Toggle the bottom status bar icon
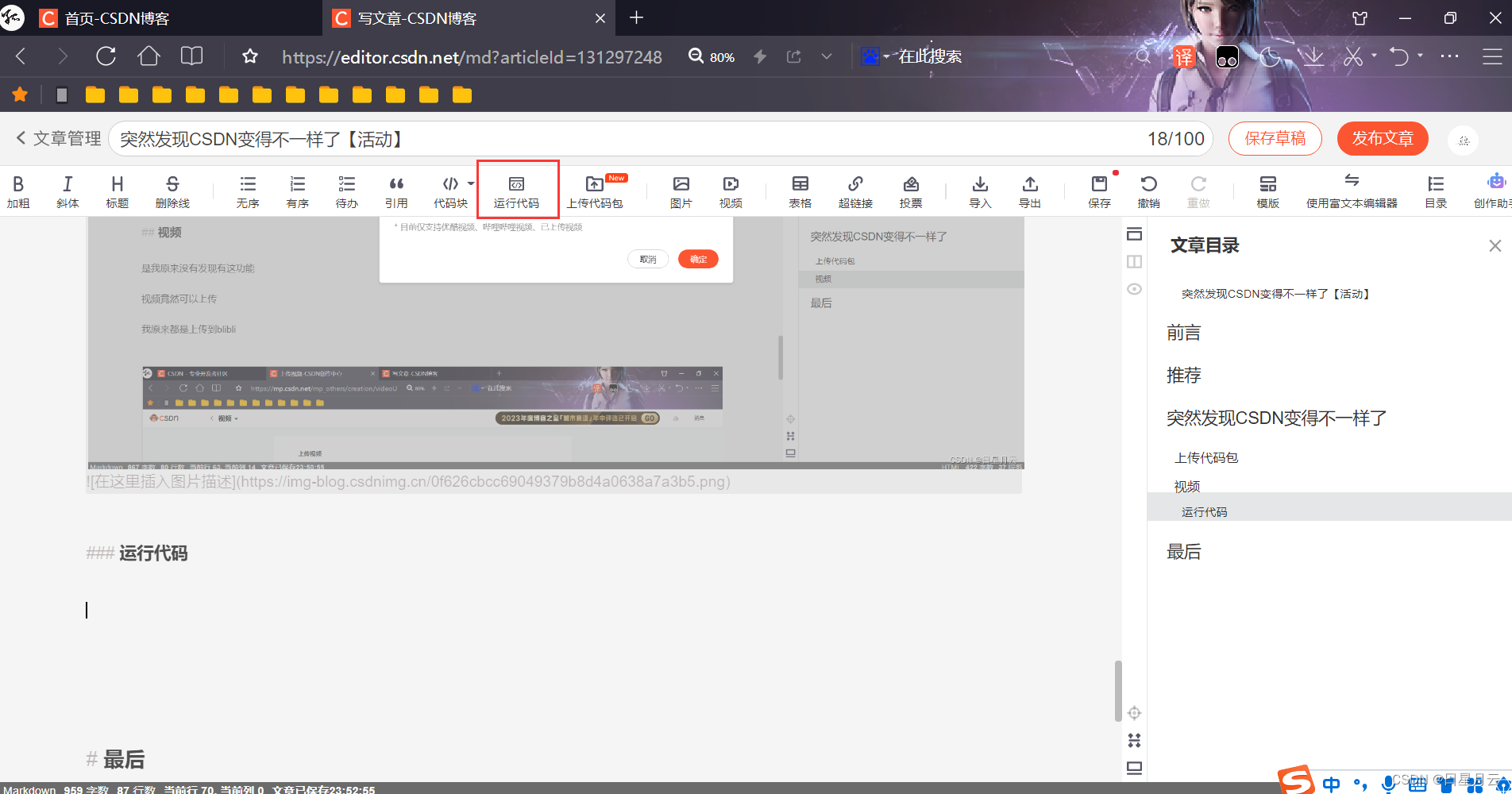Screen dimensions: 1512x794 1134,768
